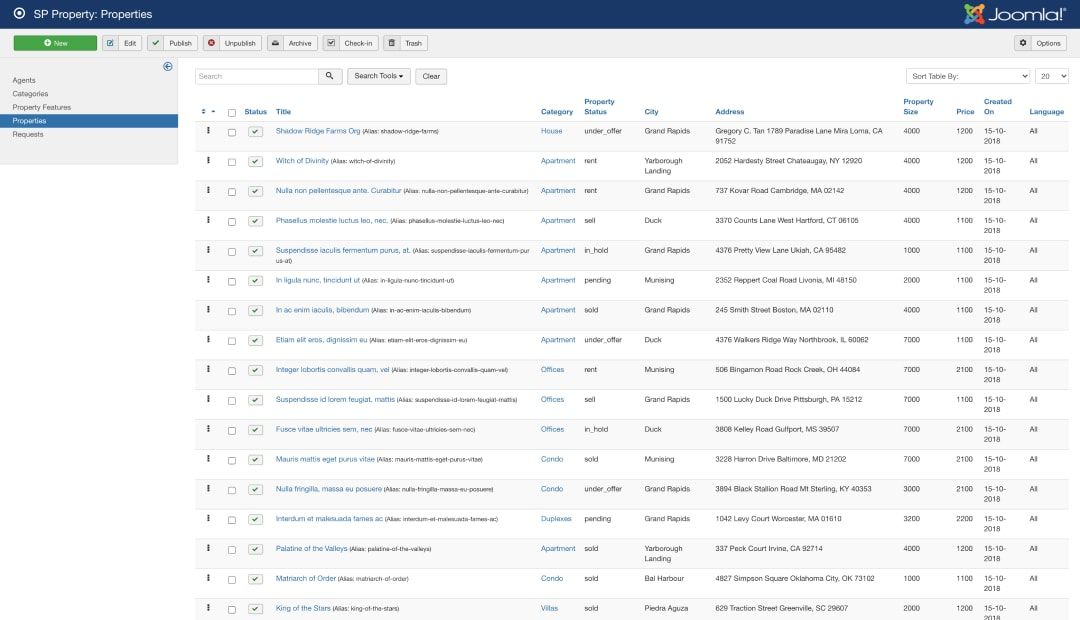Viewport: 1080px width, 620px height.
Task: Sort by City column header
Action: click(651, 112)
